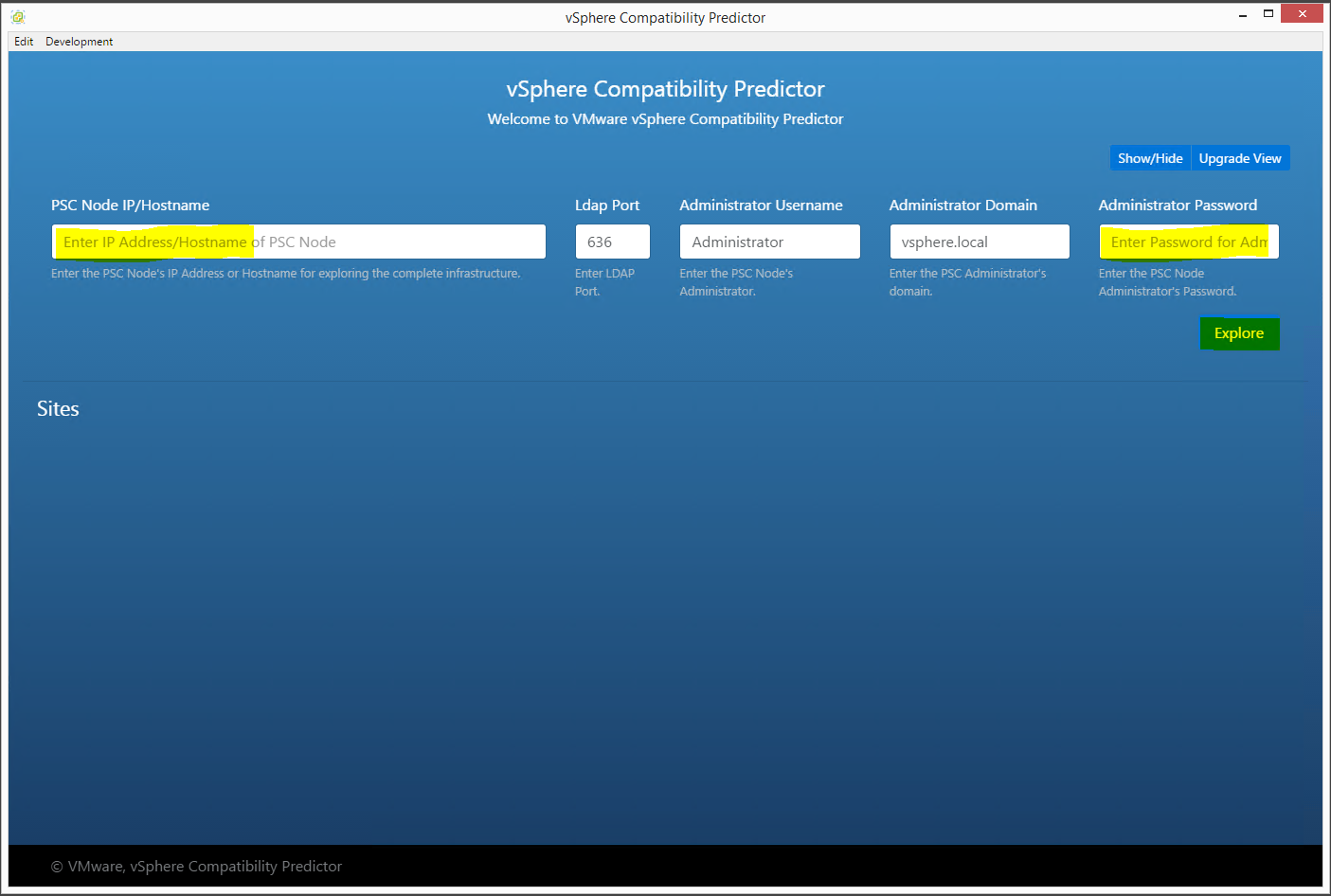This screenshot has height=896, width=1331.
Task: Focus the PSC Node IP/Hostname field
Action: tap(298, 242)
